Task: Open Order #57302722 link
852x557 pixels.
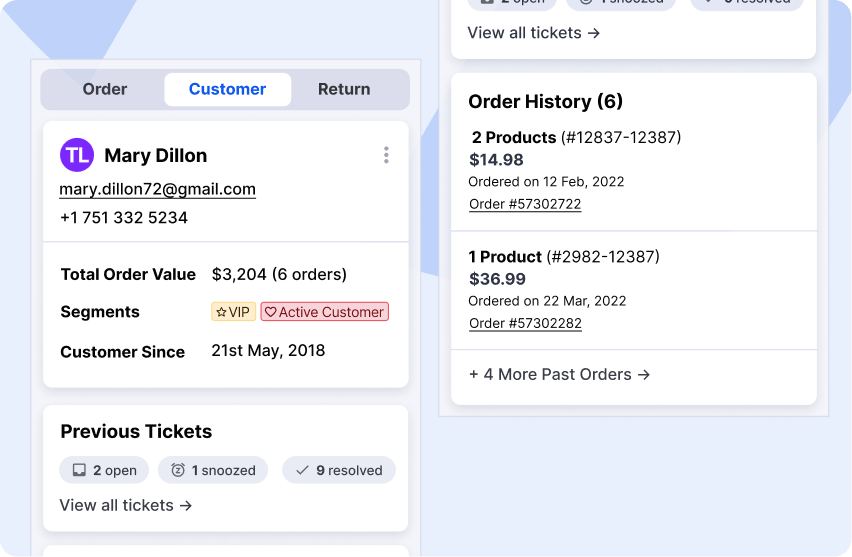Action: pyautogui.click(x=525, y=204)
